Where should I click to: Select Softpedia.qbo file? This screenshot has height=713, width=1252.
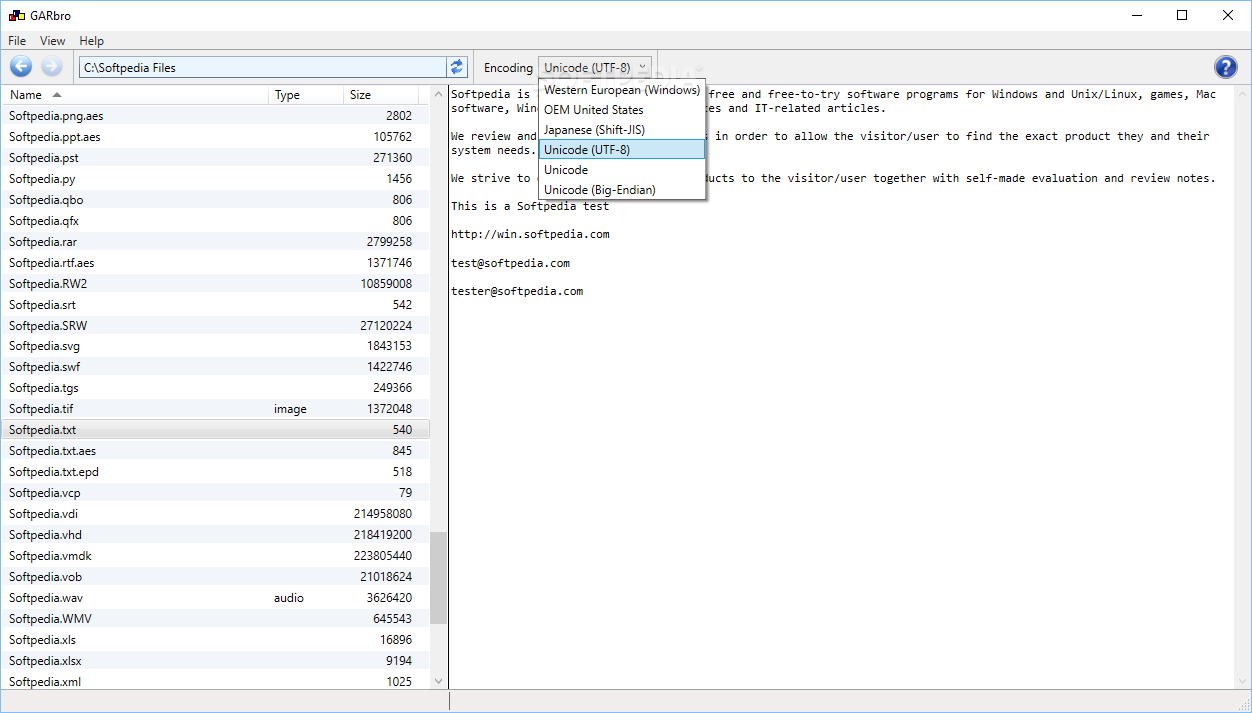coord(215,200)
